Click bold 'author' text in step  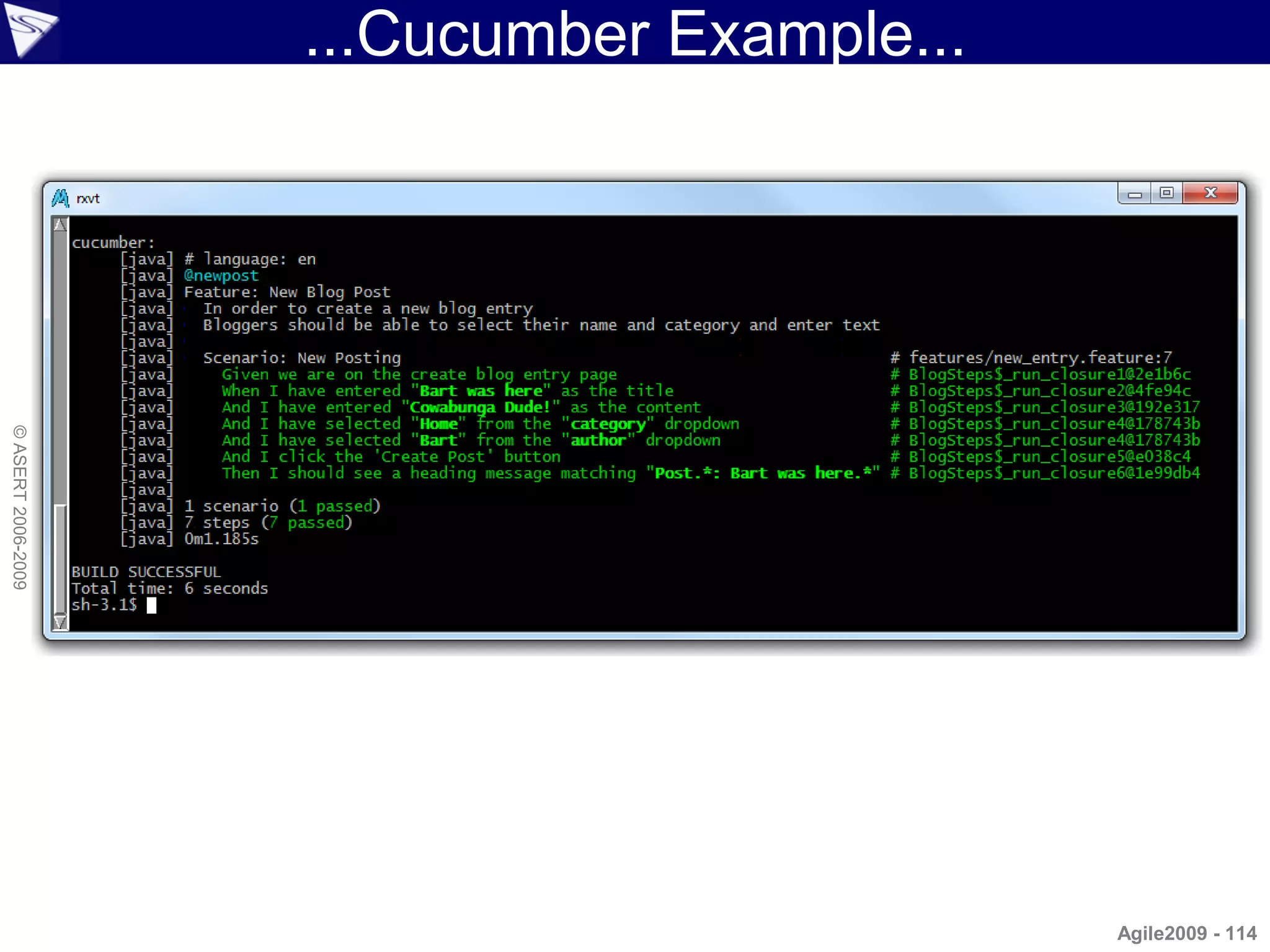point(598,440)
